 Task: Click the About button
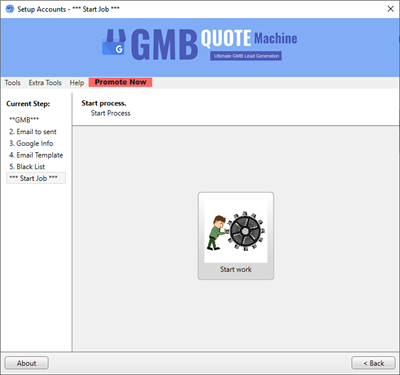tap(26, 363)
